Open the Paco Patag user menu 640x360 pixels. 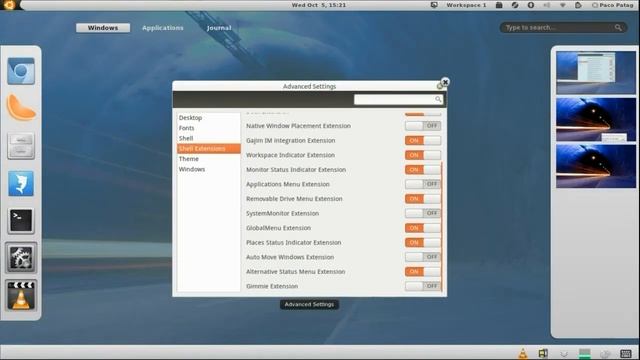pos(613,5)
